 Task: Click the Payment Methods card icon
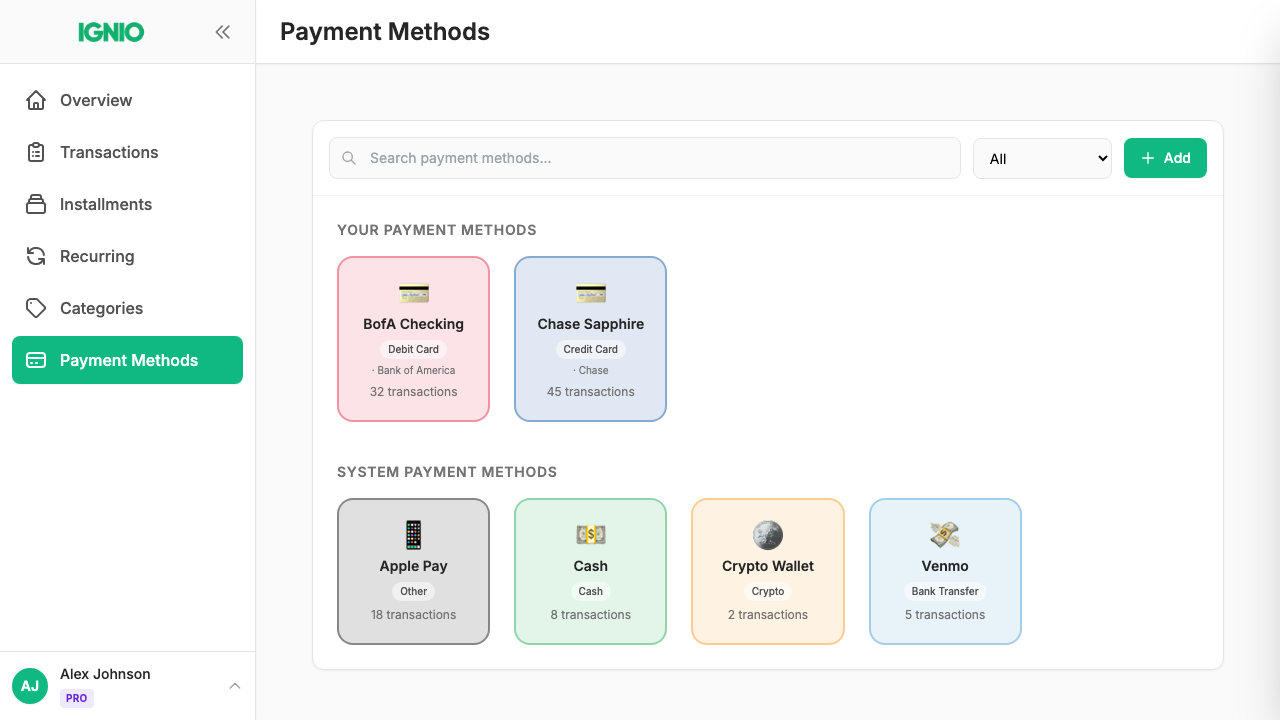pyautogui.click(x=36, y=360)
